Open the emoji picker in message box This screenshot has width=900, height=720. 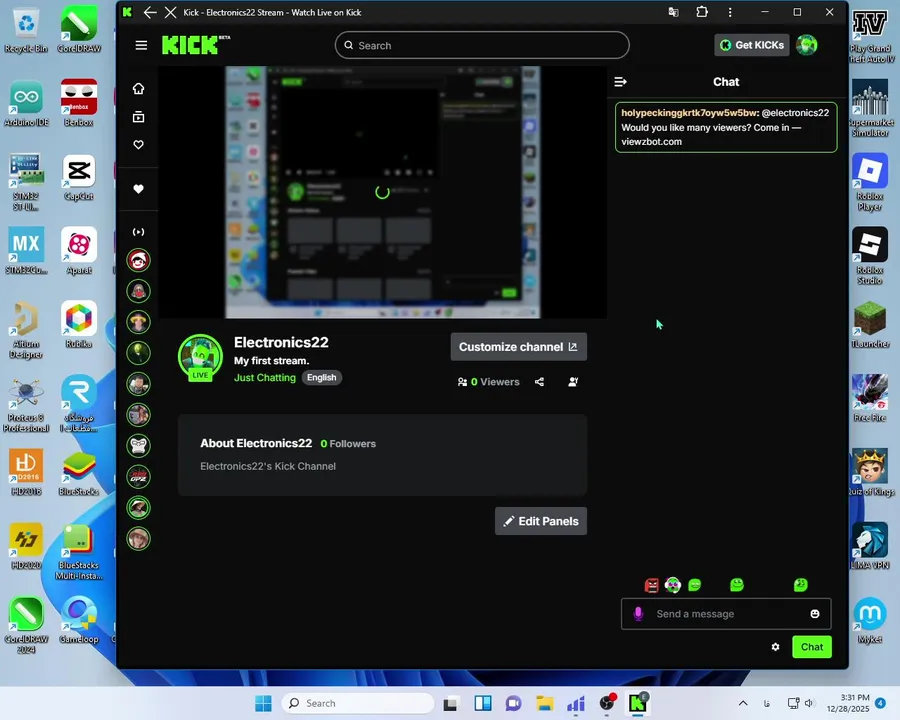coord(814,614)
